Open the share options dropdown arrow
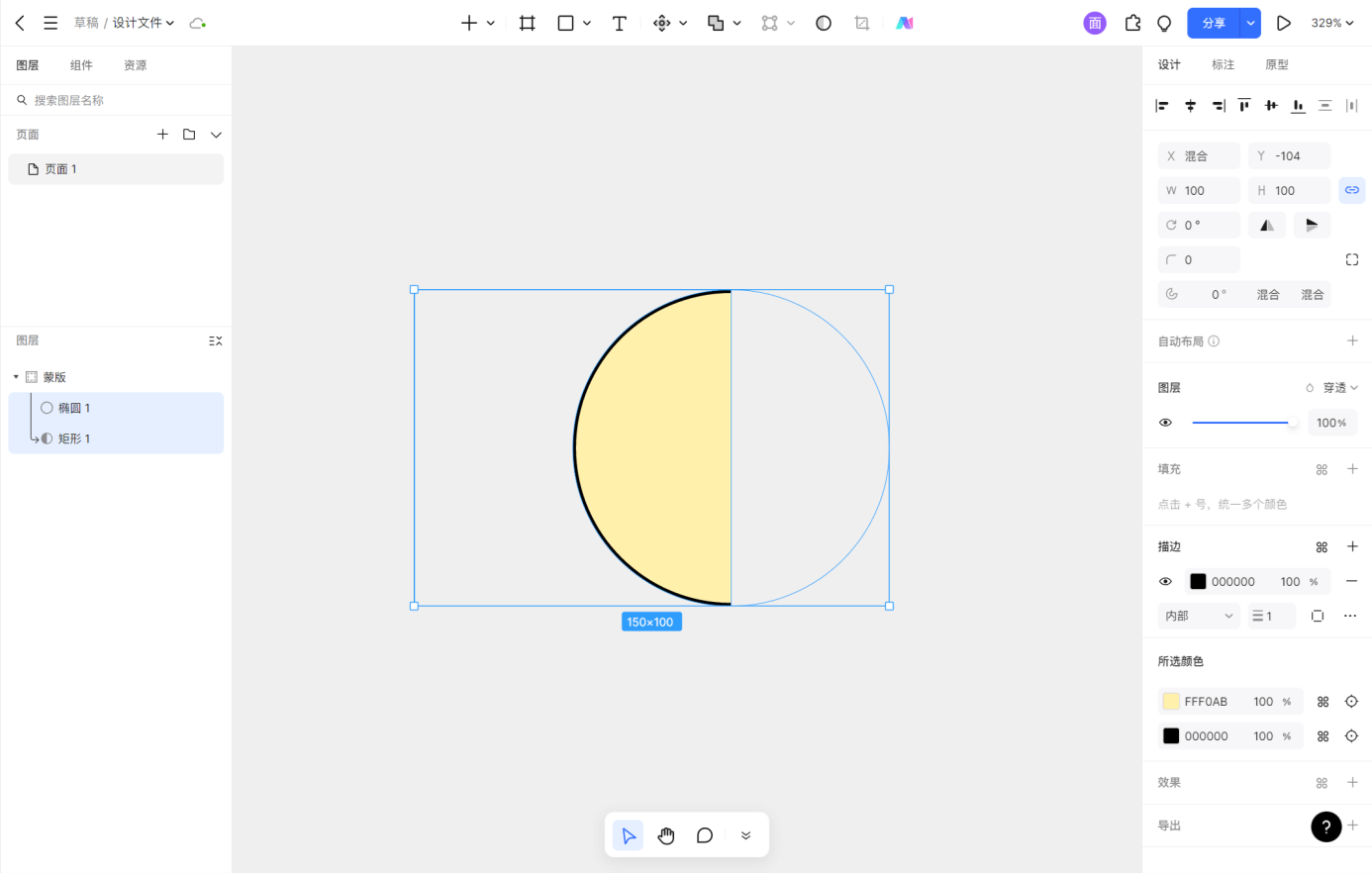The height and width of the screenshot is (873, 1372). (x=1251, y=23)
